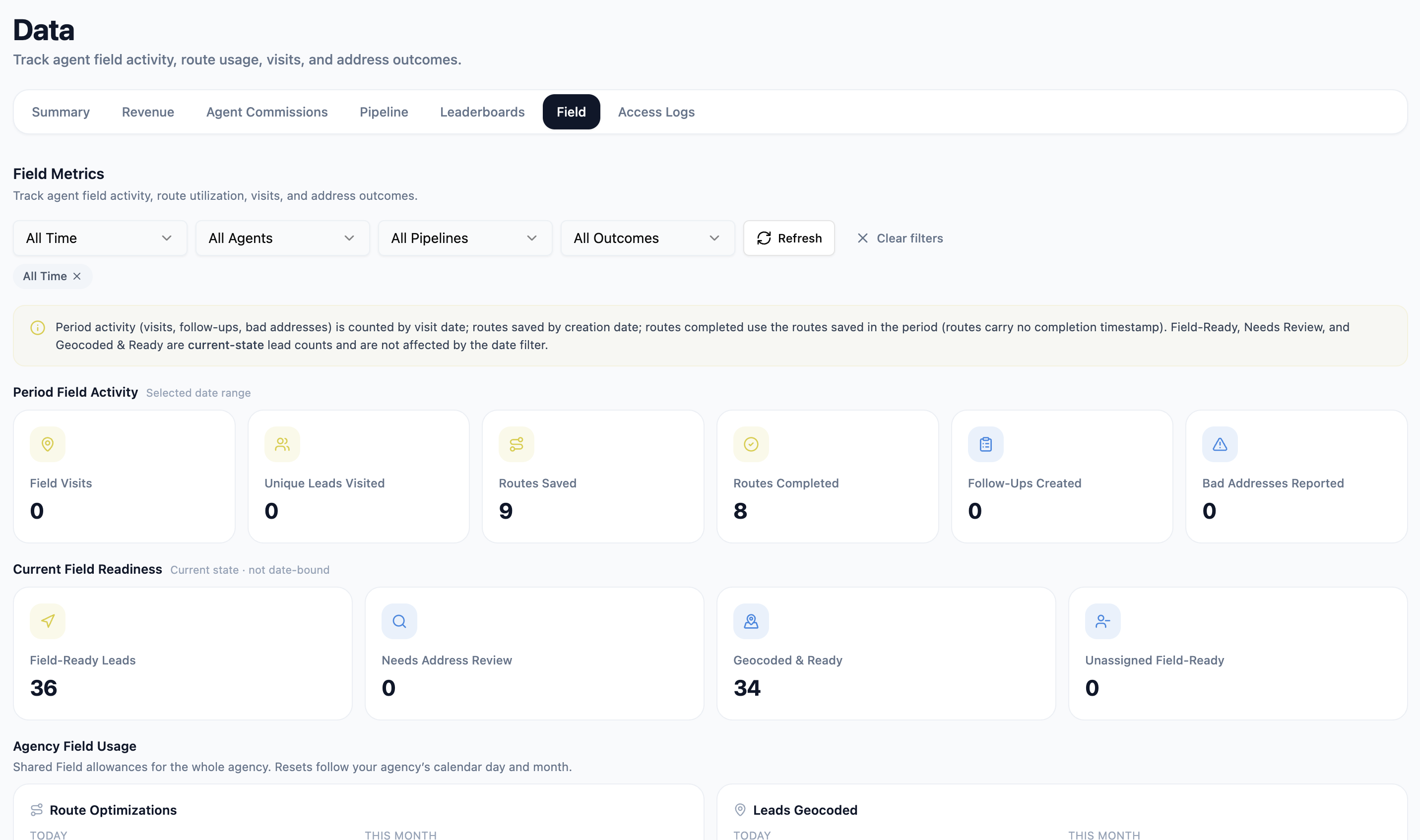Click the bold current-state text in the notice
1420x840 pixels.
coord(225,345)
